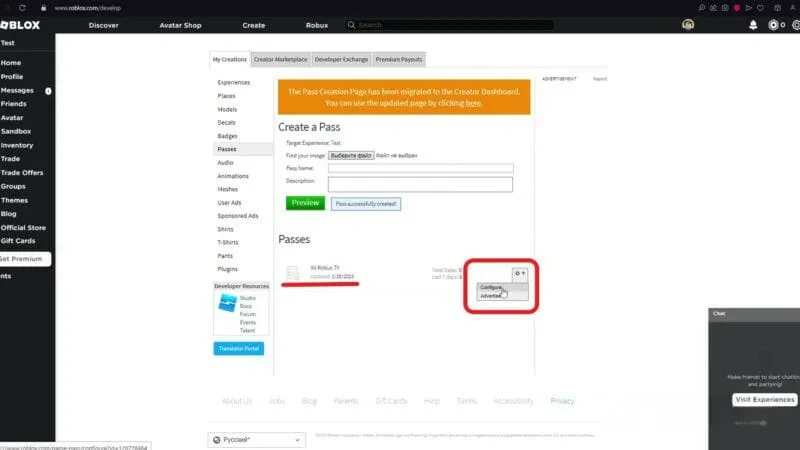Open the user avatar profile icon

[x=688, y=24]
